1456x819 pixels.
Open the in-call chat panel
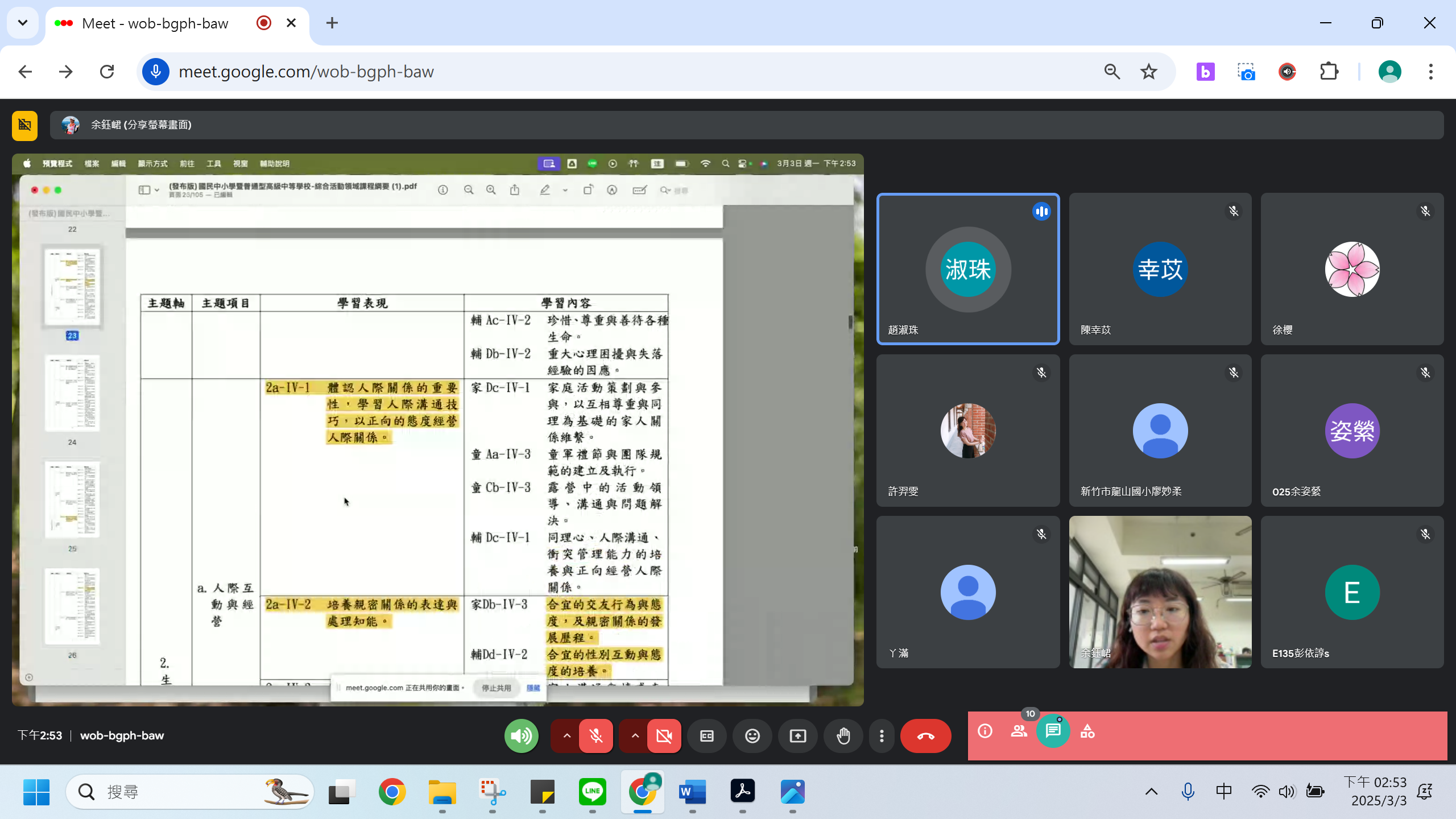pyautogui.click(x=1053, y=731)
